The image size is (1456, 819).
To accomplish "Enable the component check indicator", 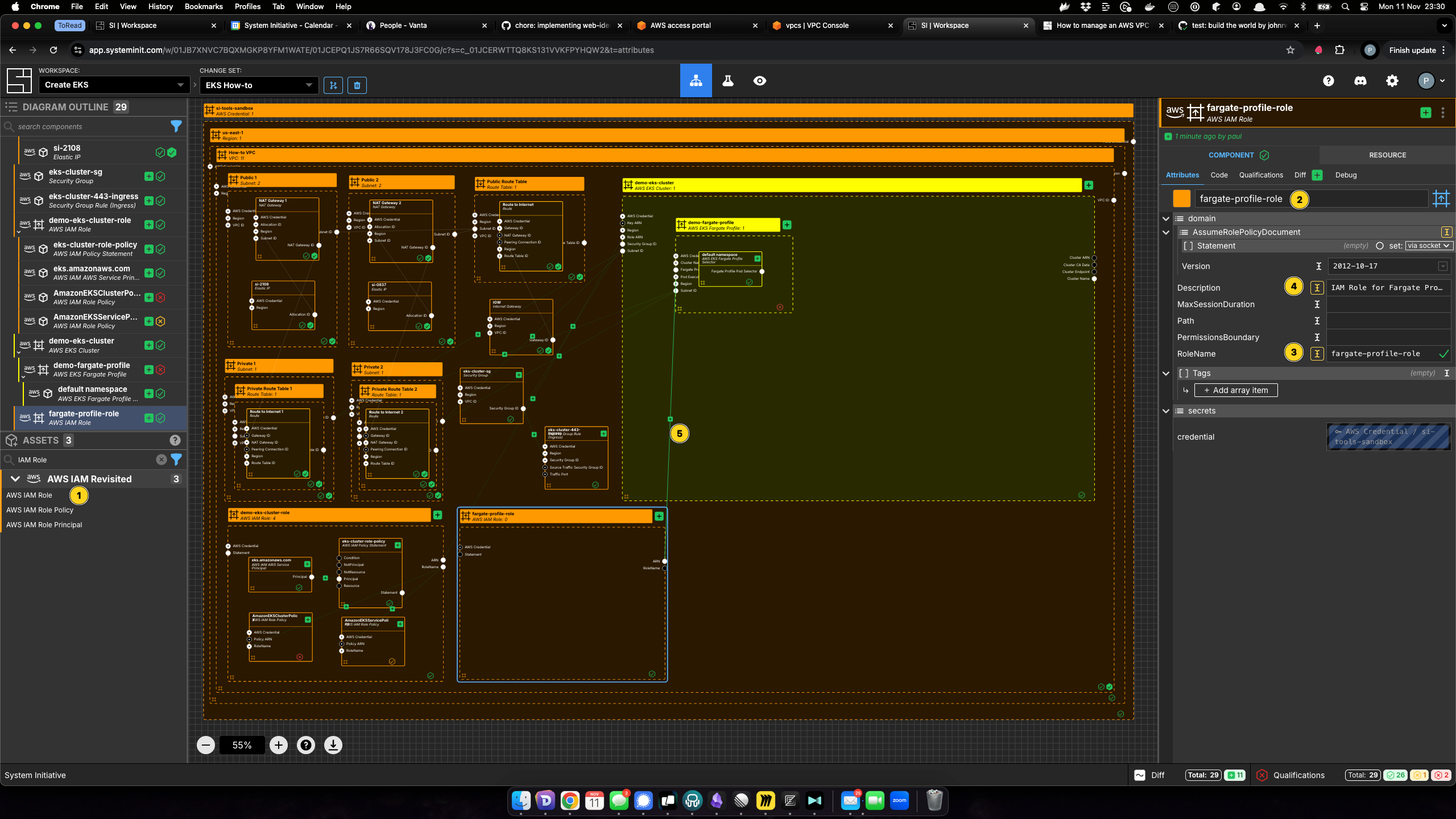I will click(x=1265, y=155).
